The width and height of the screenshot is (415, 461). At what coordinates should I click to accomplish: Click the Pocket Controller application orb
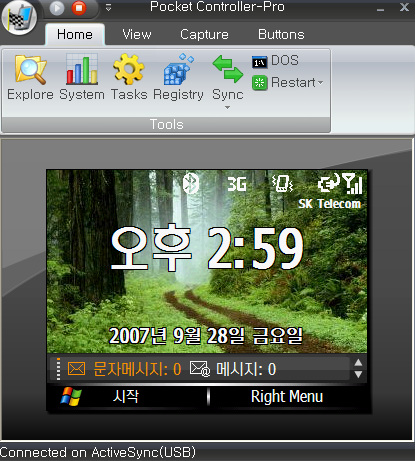tap(19, 17)
